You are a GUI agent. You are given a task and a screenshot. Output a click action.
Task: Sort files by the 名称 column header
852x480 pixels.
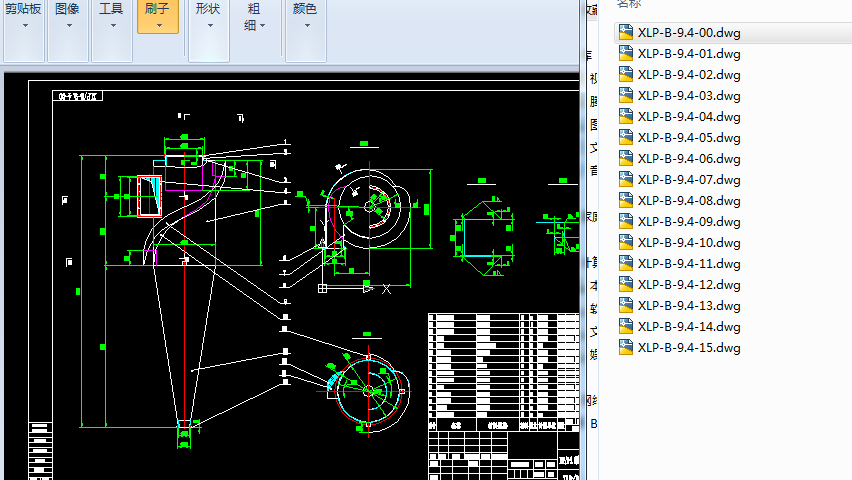tap(629, 5)
